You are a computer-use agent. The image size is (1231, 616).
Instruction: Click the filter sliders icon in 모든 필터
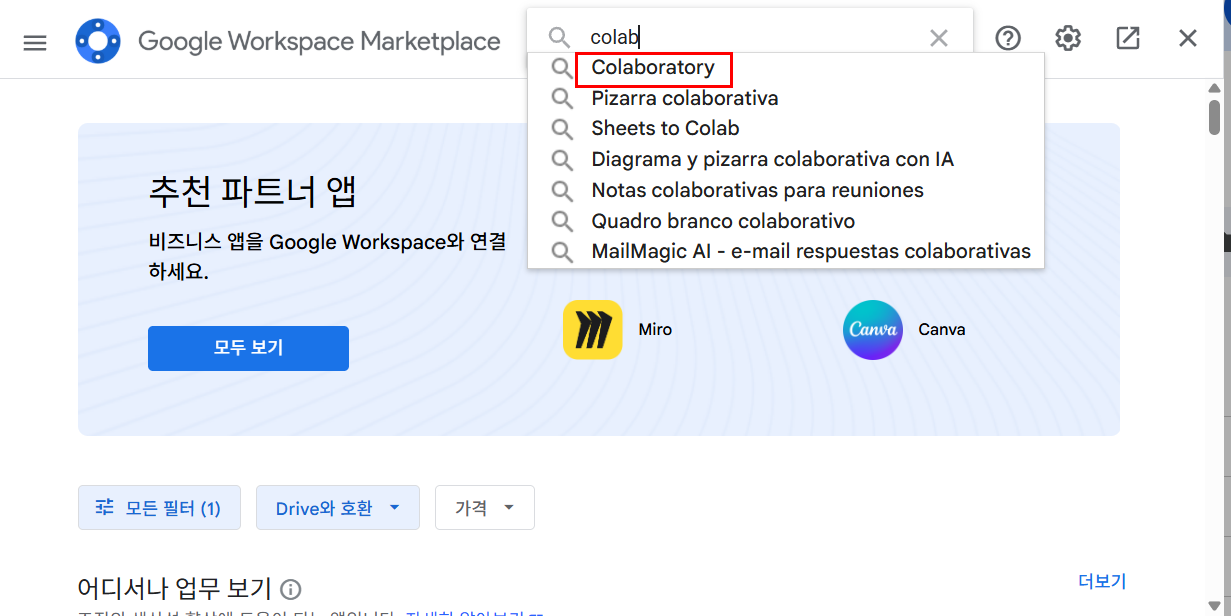click(x=105, y=508)
